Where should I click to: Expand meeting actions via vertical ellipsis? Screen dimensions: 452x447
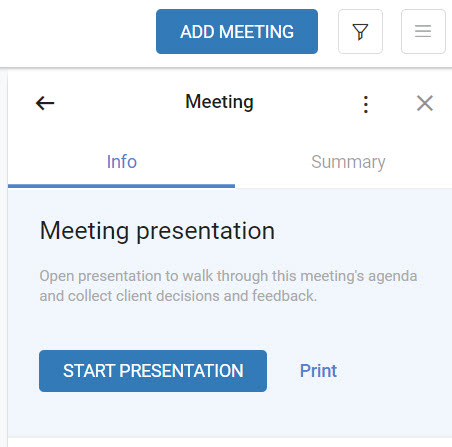[366, 104]
